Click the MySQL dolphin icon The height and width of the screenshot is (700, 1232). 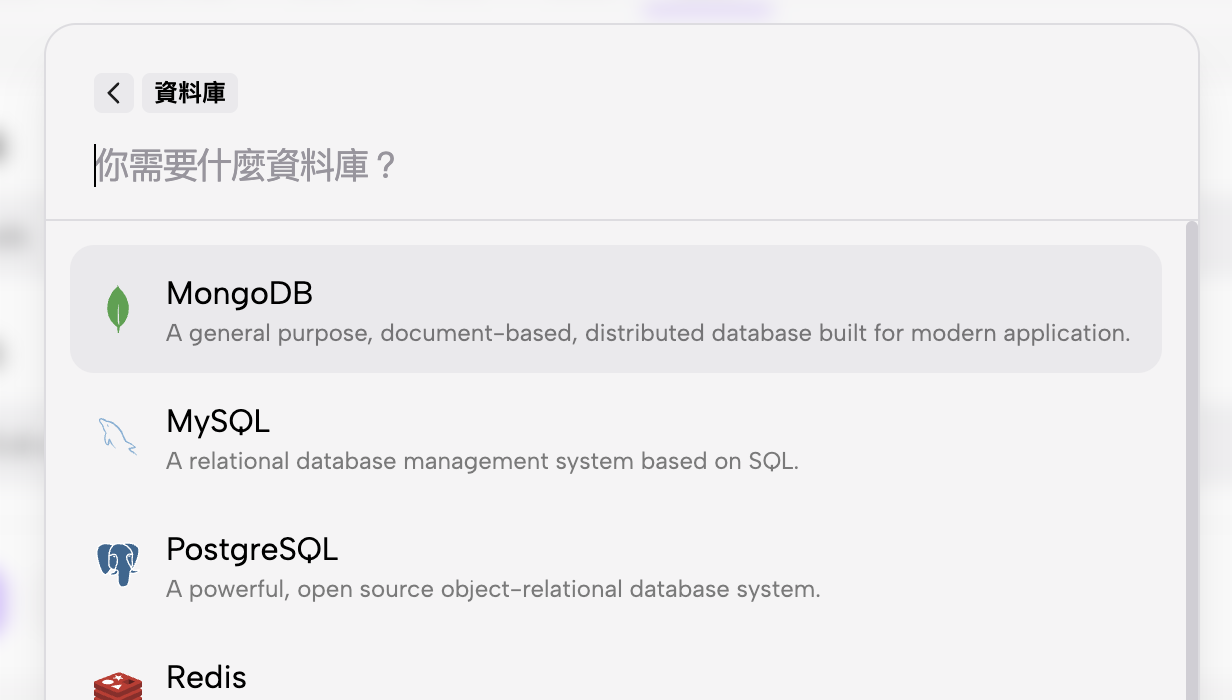[118, 437]
